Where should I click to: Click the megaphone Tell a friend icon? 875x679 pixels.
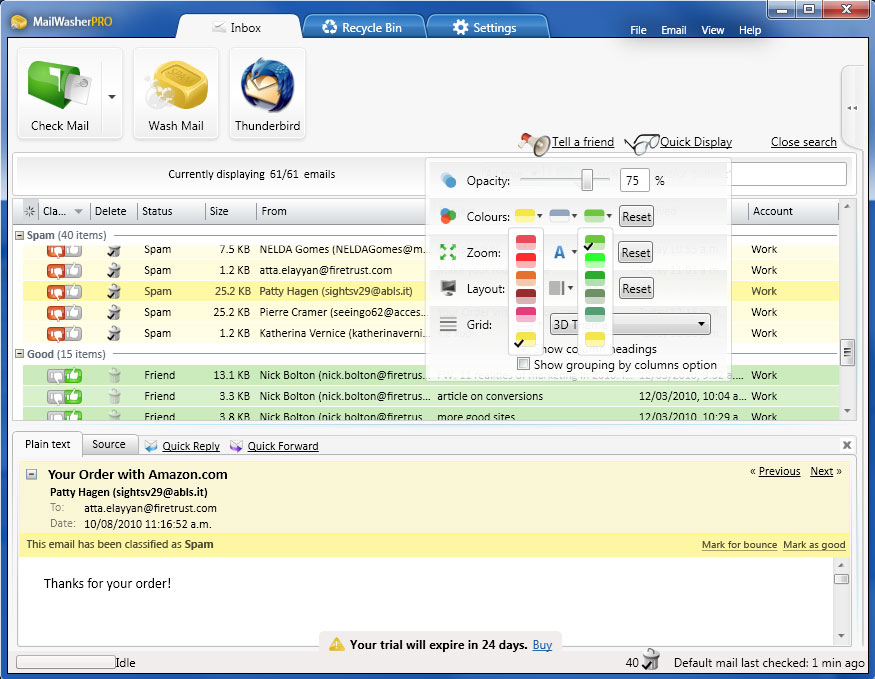coord(534,143)
